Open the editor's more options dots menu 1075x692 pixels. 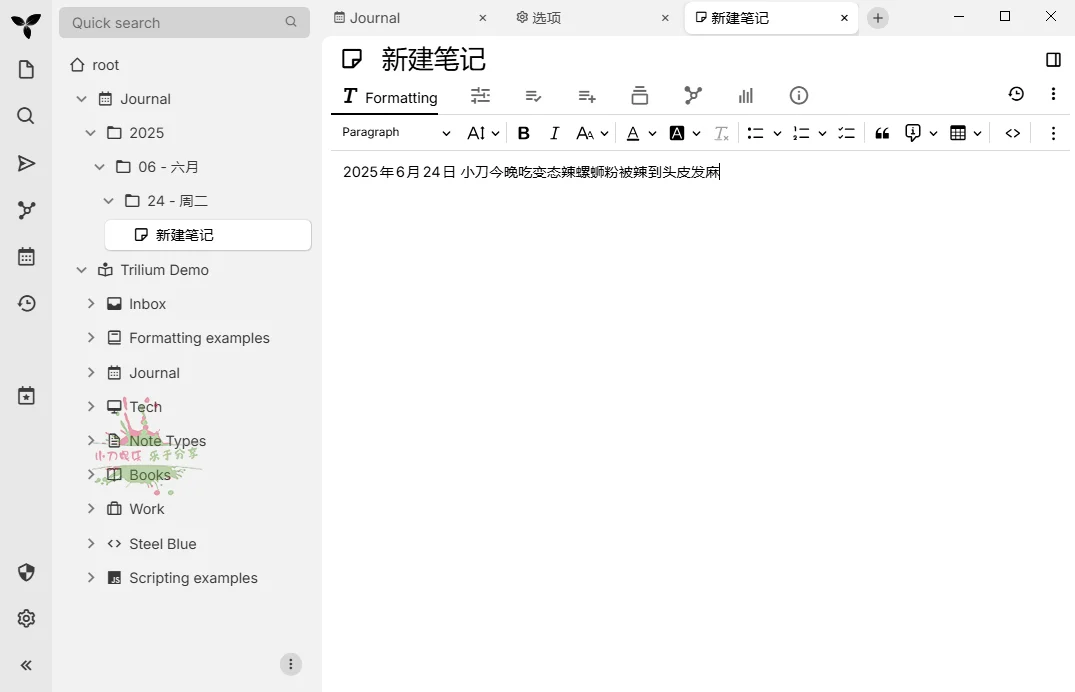[1053, 132]
